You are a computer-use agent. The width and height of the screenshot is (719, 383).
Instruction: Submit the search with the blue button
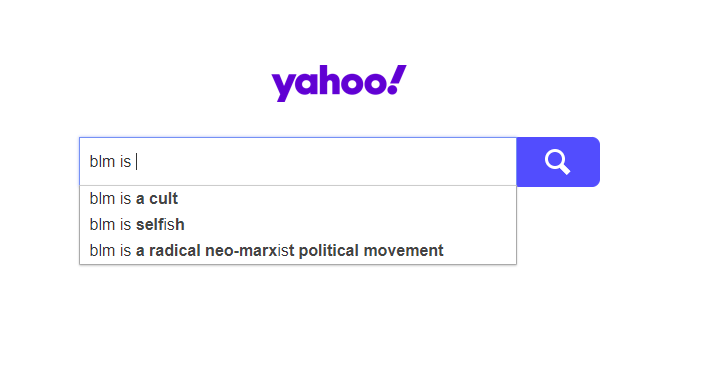(x=558, y=162)
